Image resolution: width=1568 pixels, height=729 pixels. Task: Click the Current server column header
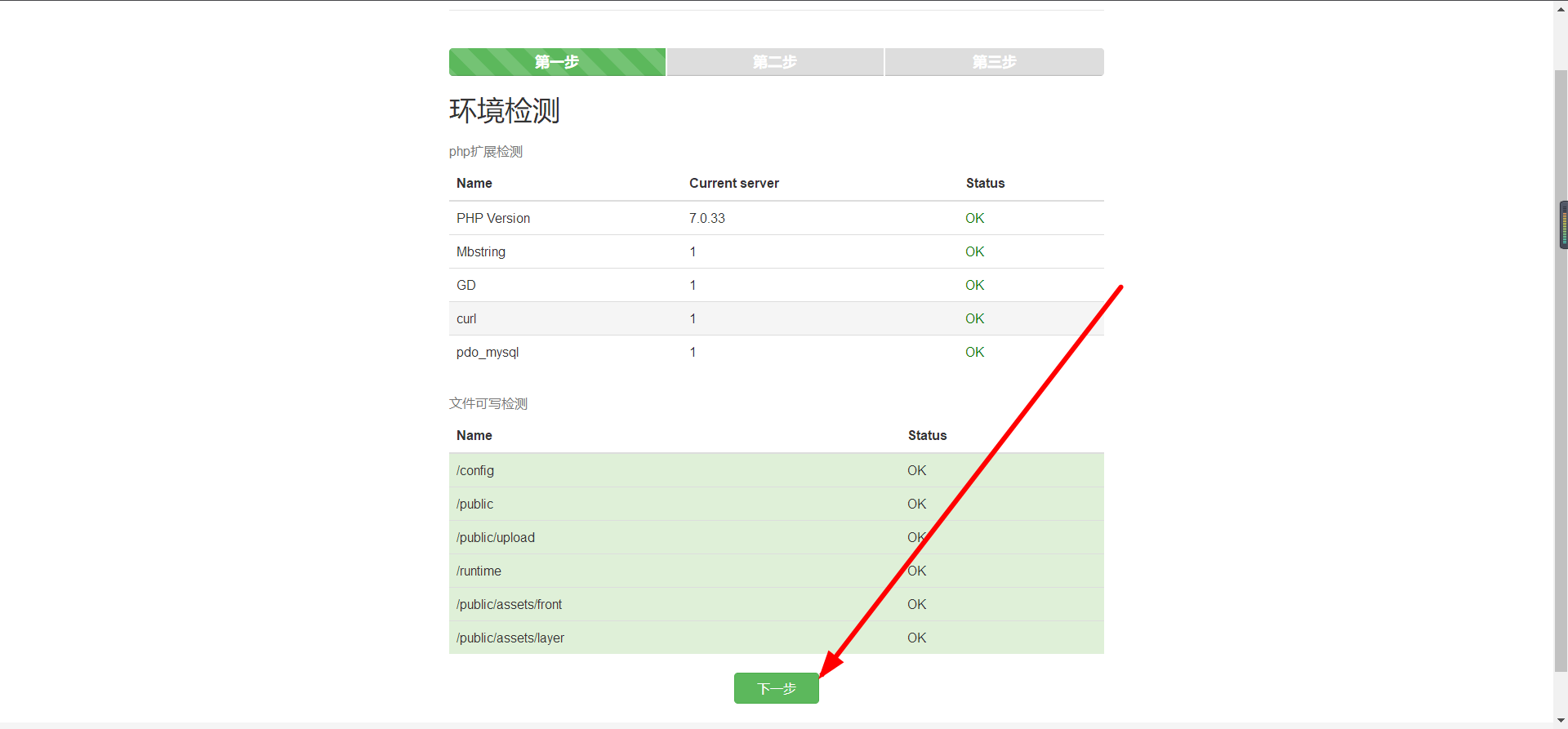point(734,183)
